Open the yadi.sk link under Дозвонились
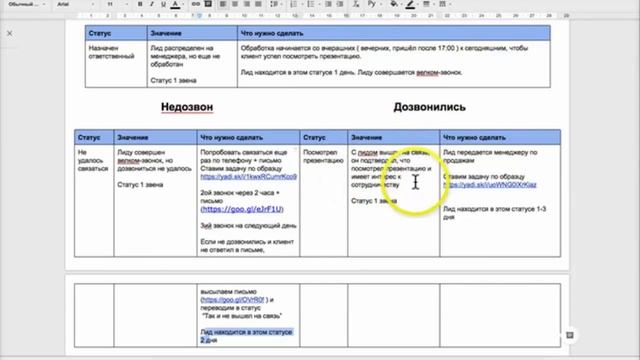Viewport: 640px width, 360px height. (x=490, y=185)
